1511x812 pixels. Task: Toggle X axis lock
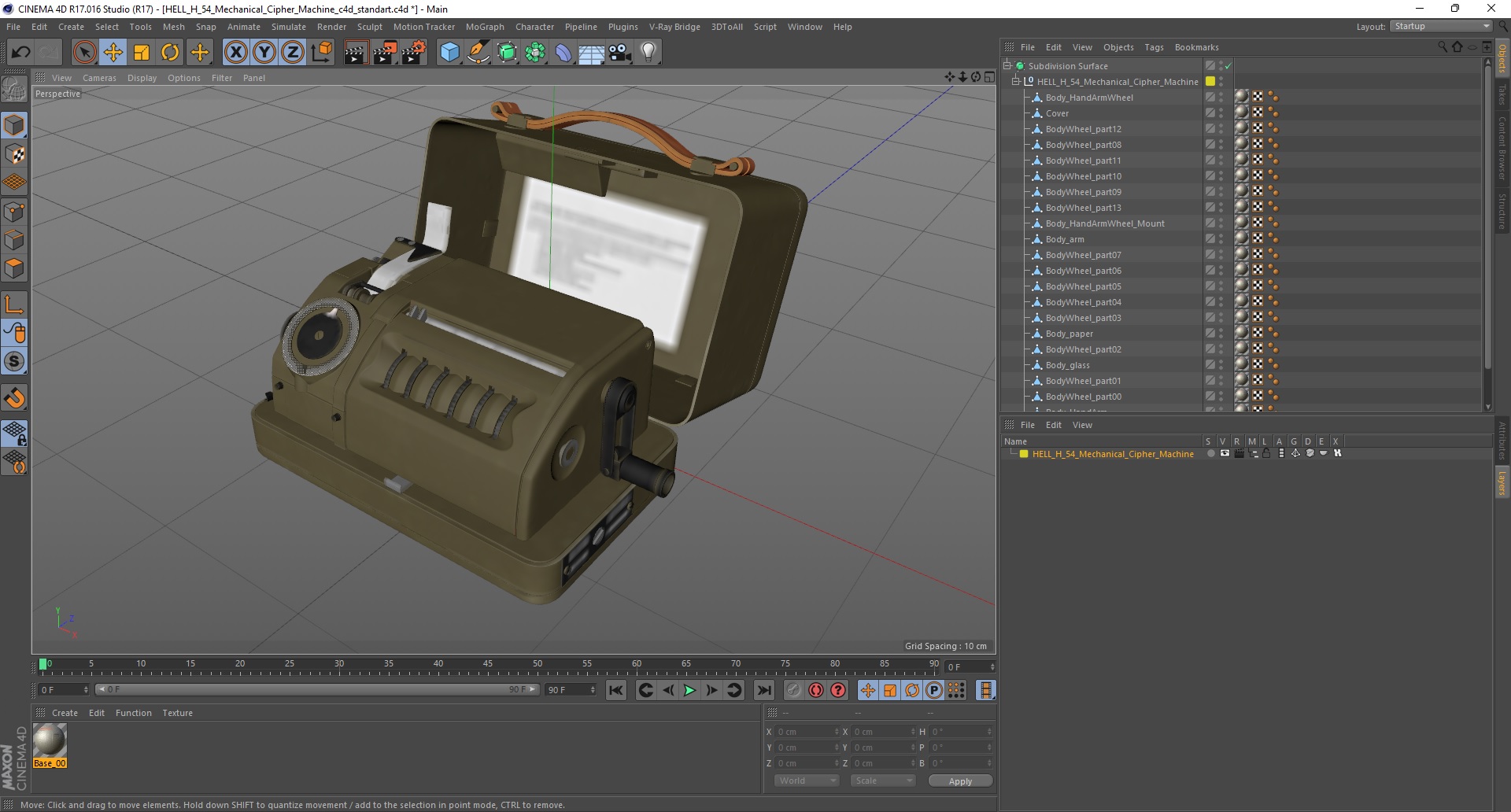[x=235, y=53]
